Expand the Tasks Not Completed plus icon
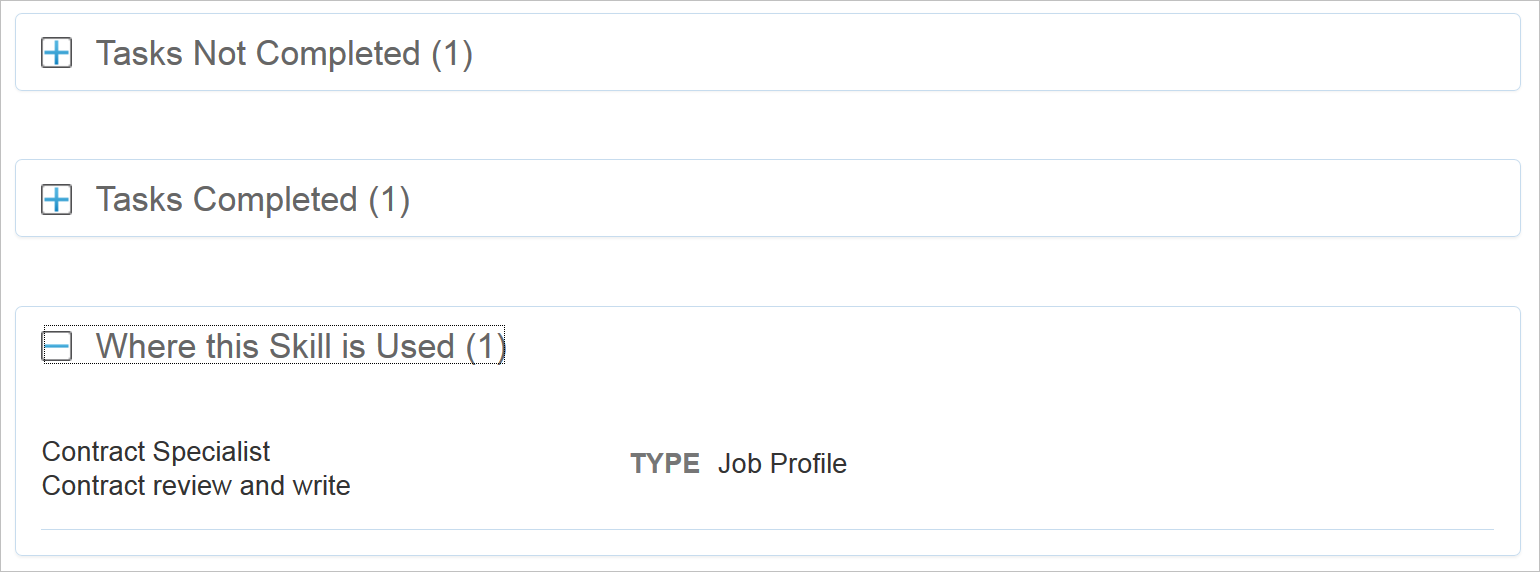 pyautogui.click(x=56, y=54)
